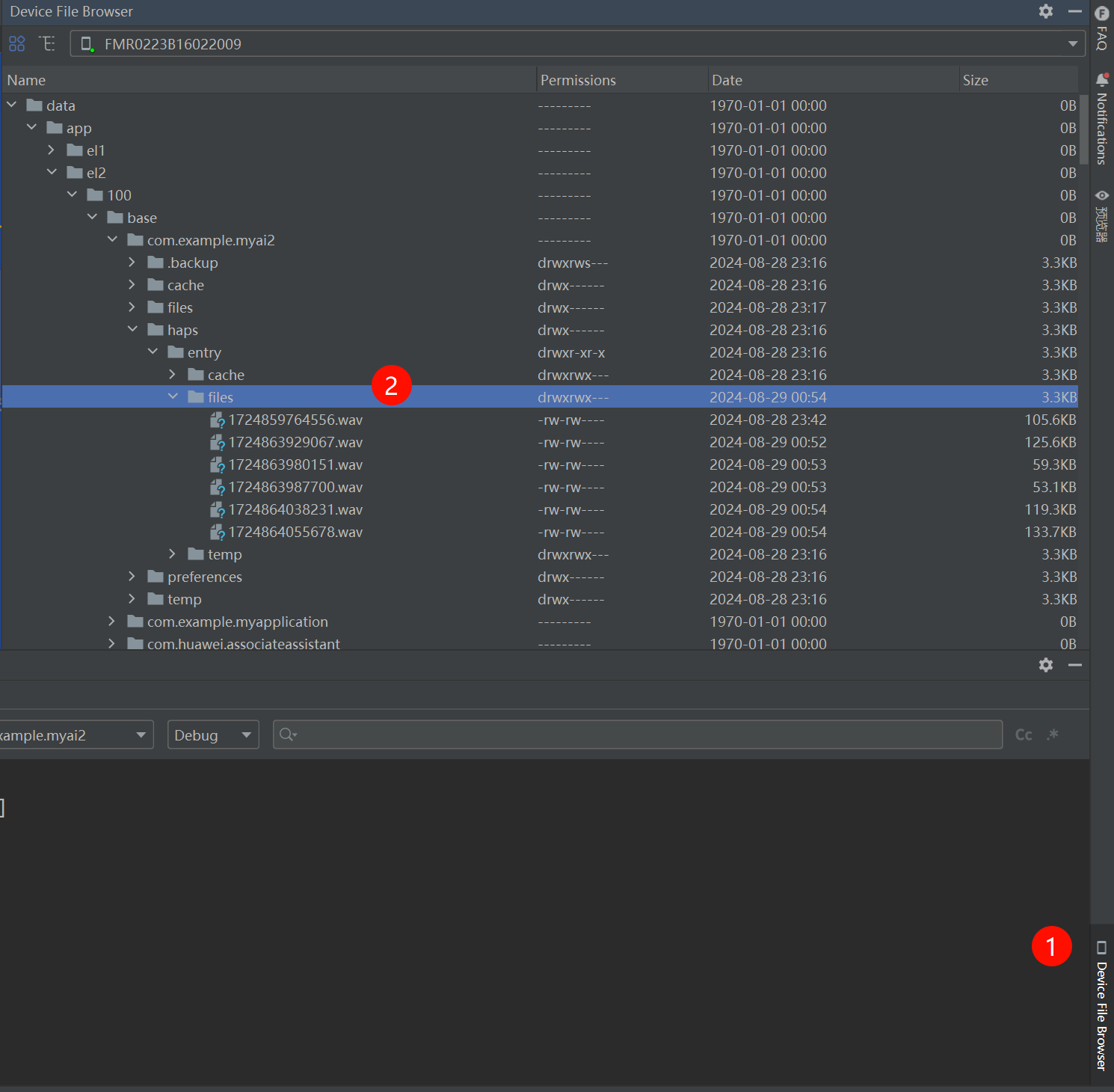This screenshot has width=1114, height=1092.
Task: Open the FAQ side panel icon
Action: 1102,27
